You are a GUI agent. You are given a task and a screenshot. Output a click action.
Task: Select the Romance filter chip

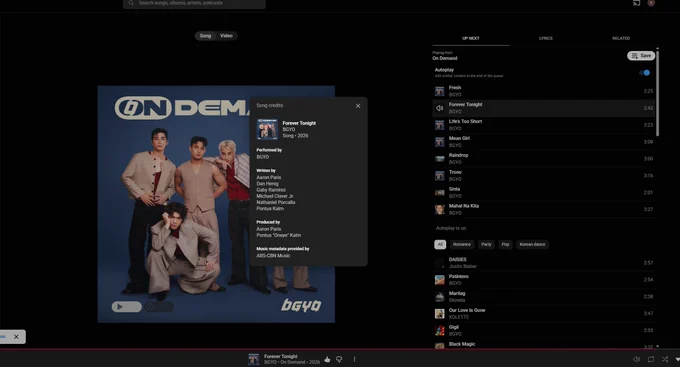pyautogui.click(x=462, y=245)
